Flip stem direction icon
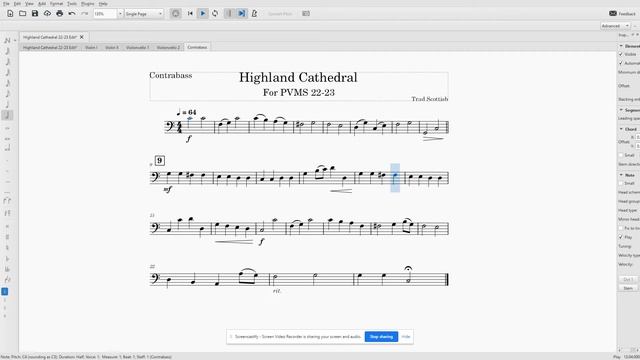This screenshot has width=640, height=360. [7, 280]
